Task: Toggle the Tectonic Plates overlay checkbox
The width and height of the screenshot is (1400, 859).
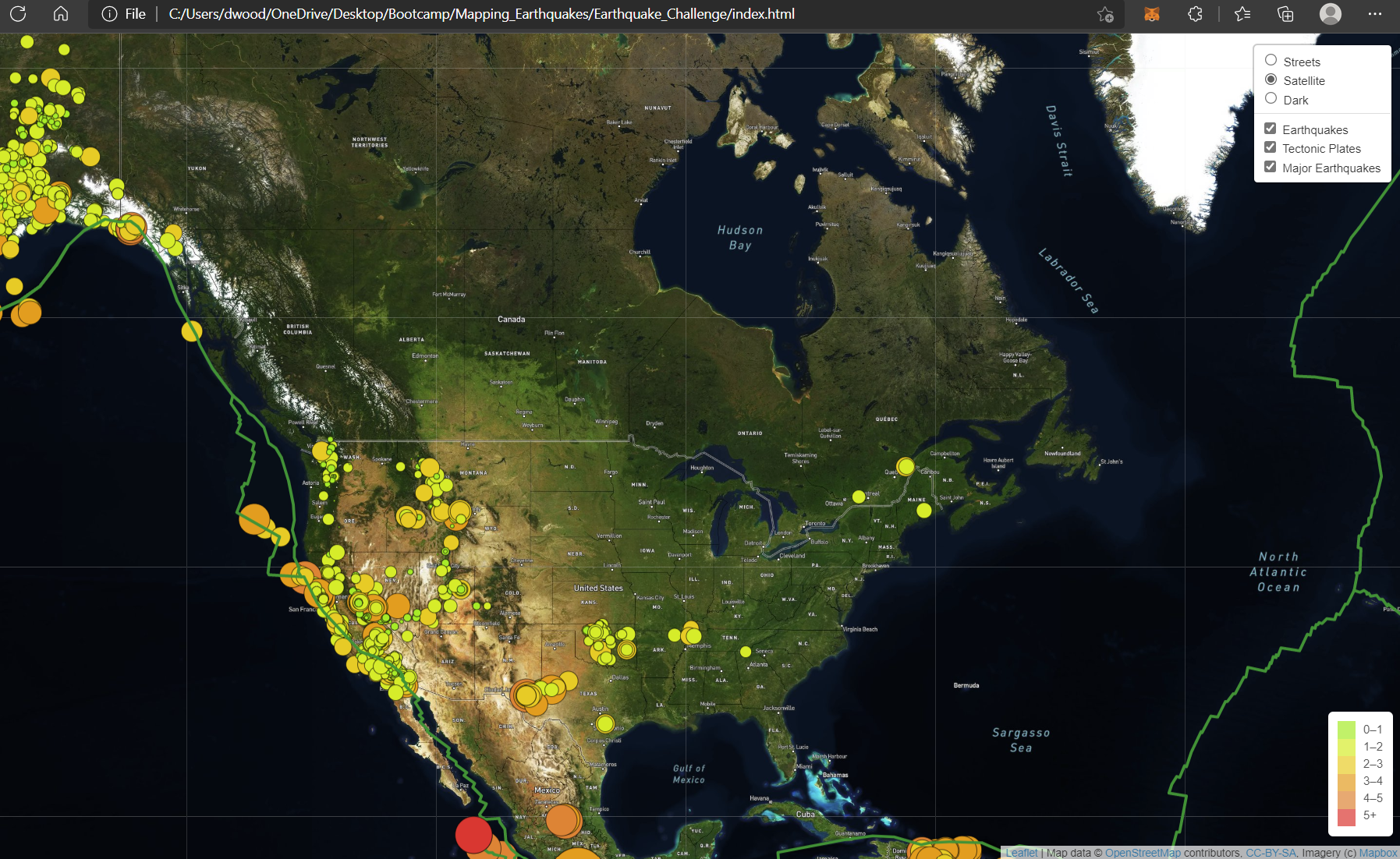Action: (1270, 147)
